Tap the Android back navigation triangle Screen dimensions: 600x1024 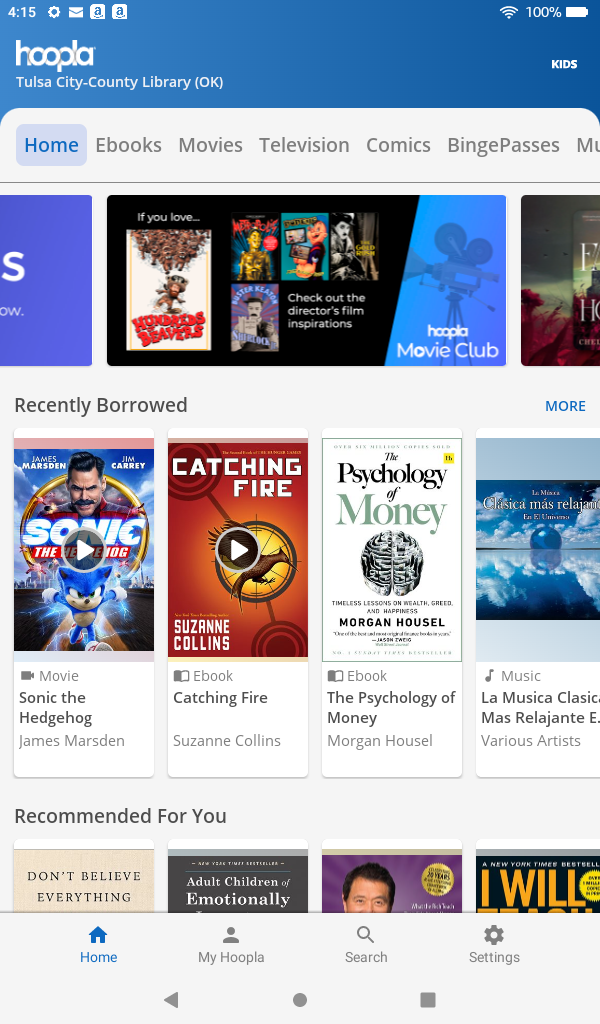click(x=171, y=999)
